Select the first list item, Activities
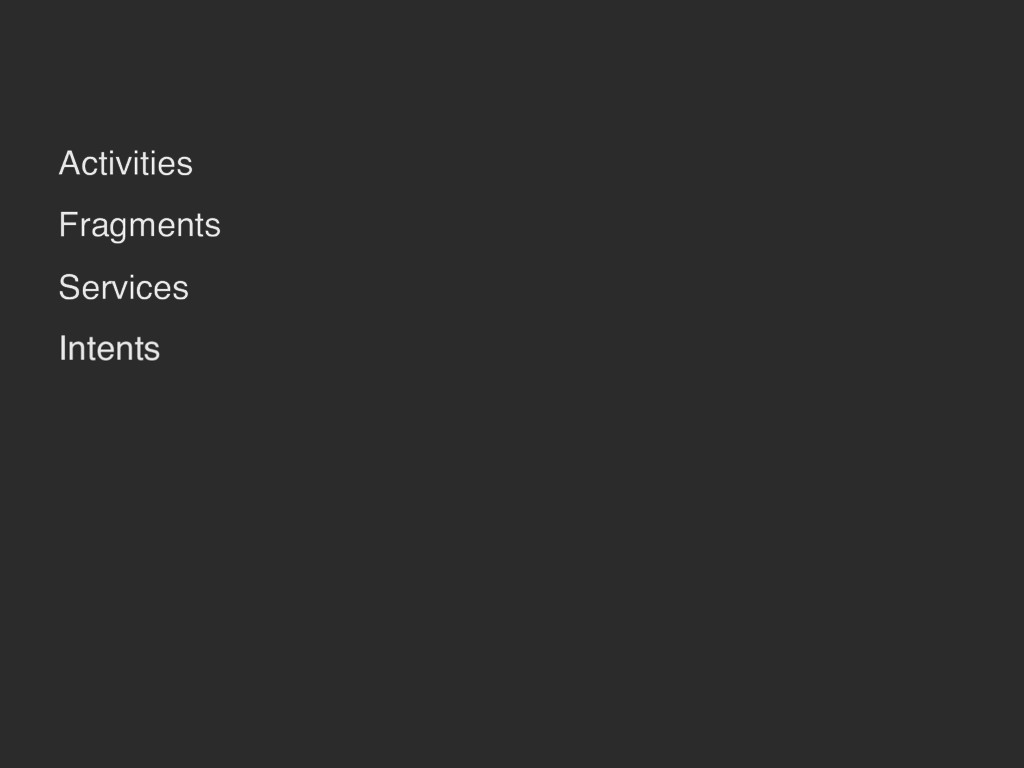 (x=125, y=163)
